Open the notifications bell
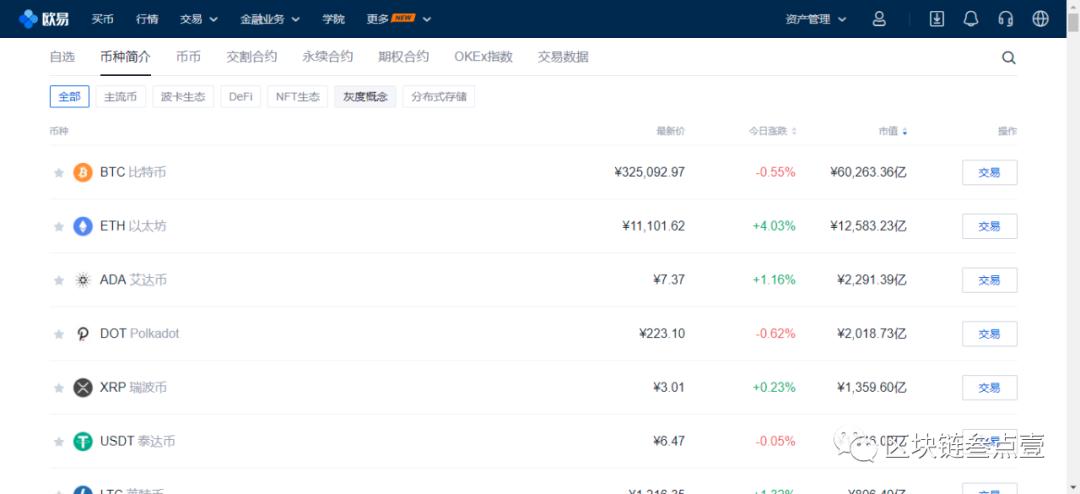The image size is (1080, 494). coord(970,19)
